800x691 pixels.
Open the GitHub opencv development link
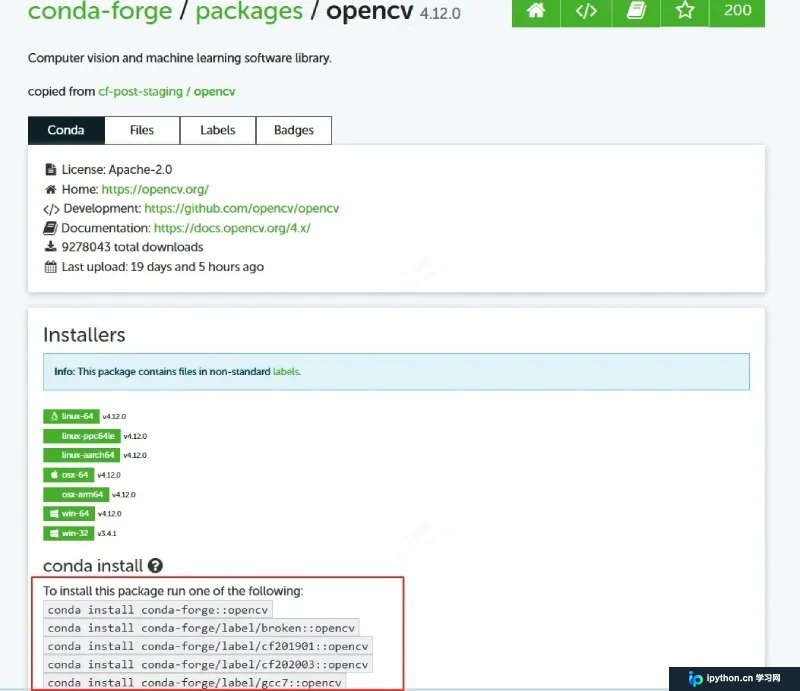coord(242,208)
